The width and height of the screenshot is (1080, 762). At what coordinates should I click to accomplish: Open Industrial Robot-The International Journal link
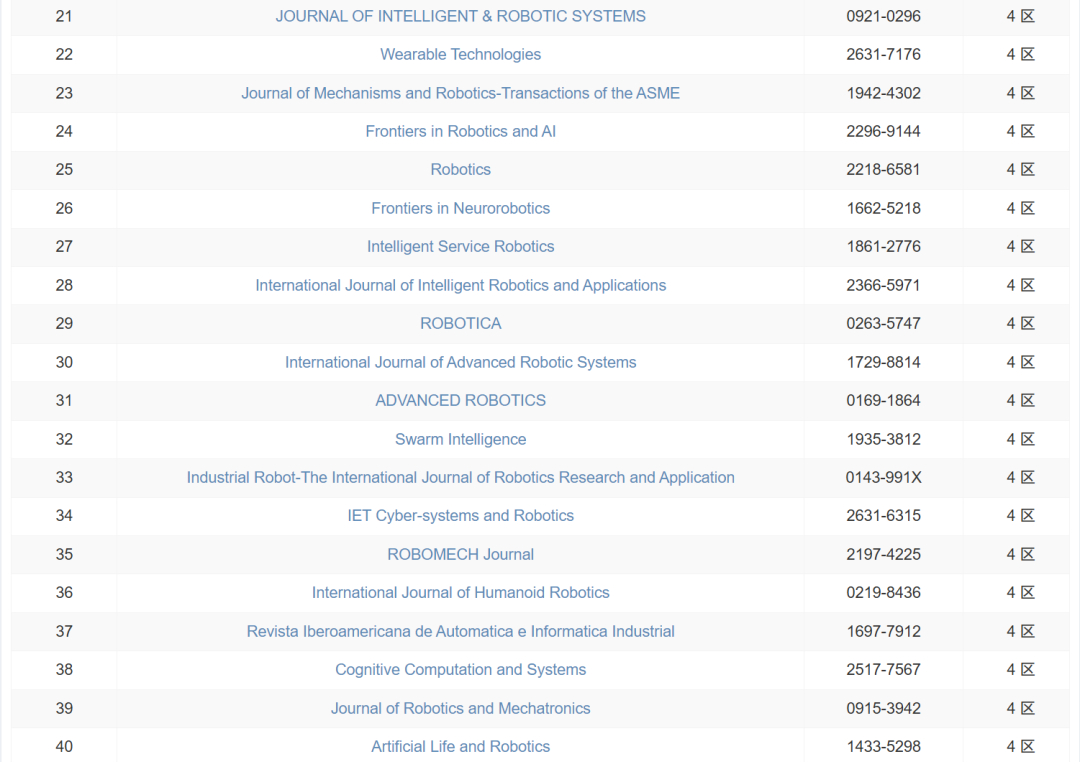pyautogui.click(x=460, y=477)
